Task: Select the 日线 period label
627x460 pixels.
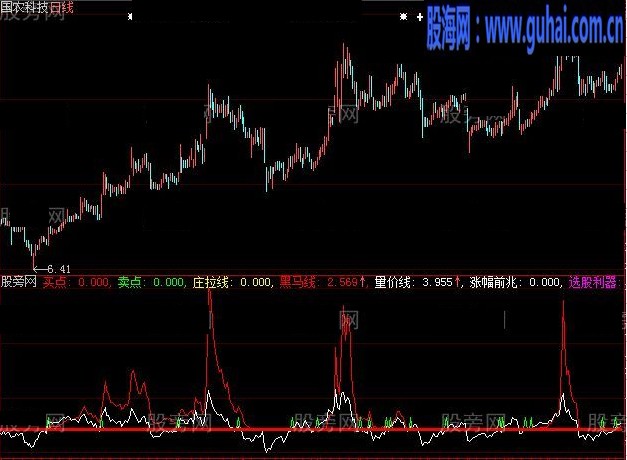Action: click(61, 7)
